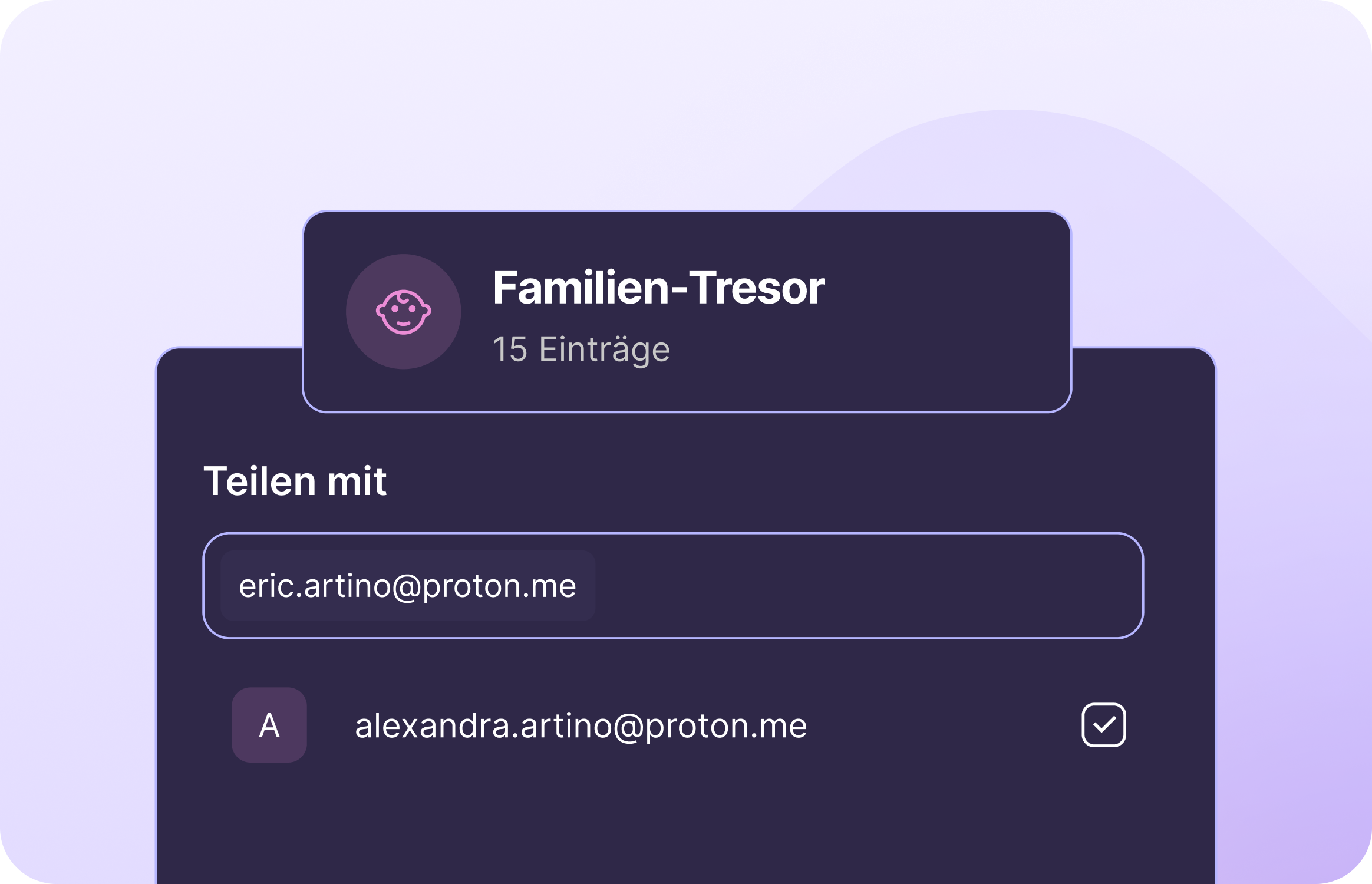Click the "15 Einträge" entry count
This screenshot has width=1372, height=884.
581,349
